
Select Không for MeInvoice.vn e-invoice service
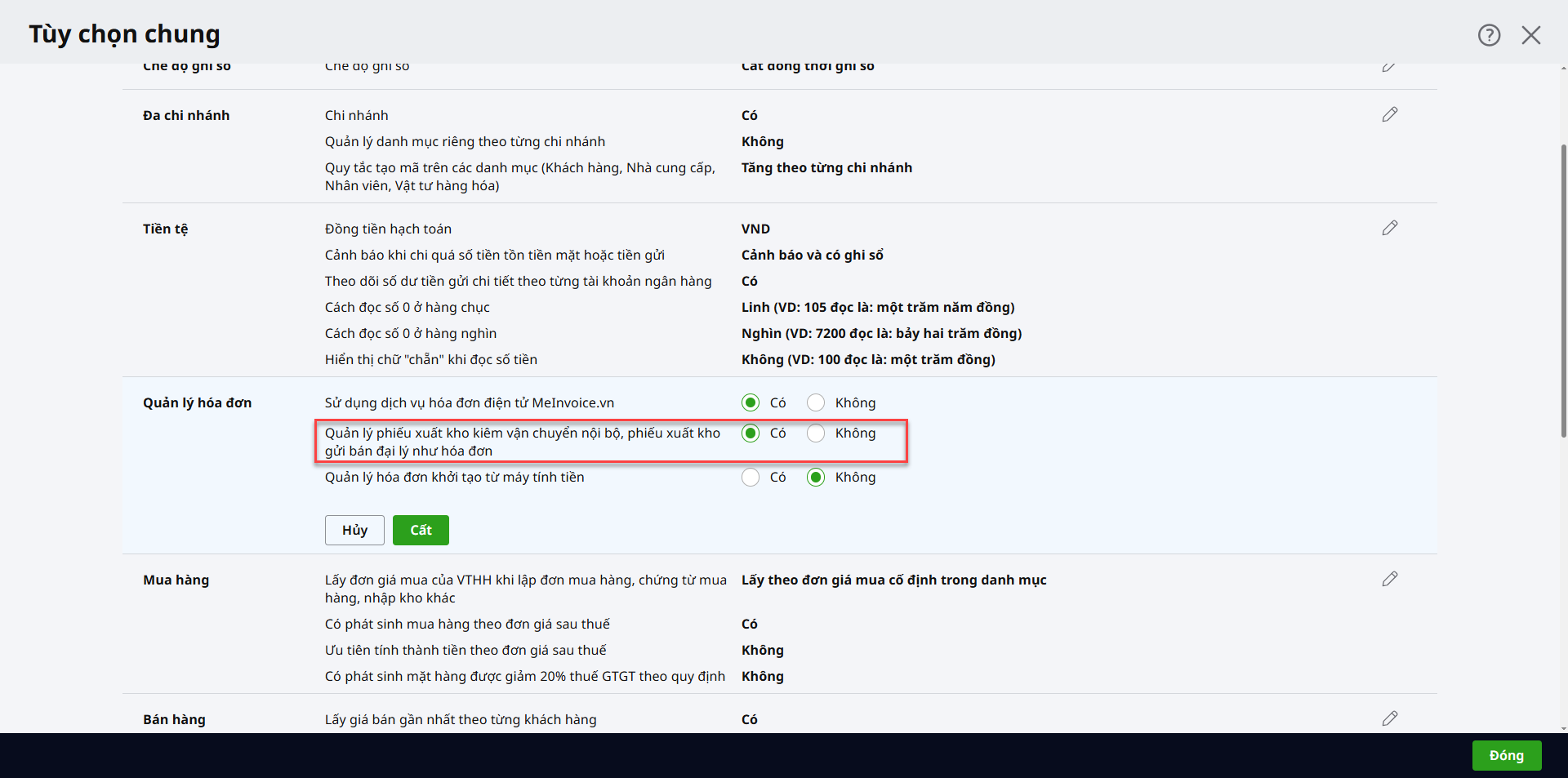[816, 402]
